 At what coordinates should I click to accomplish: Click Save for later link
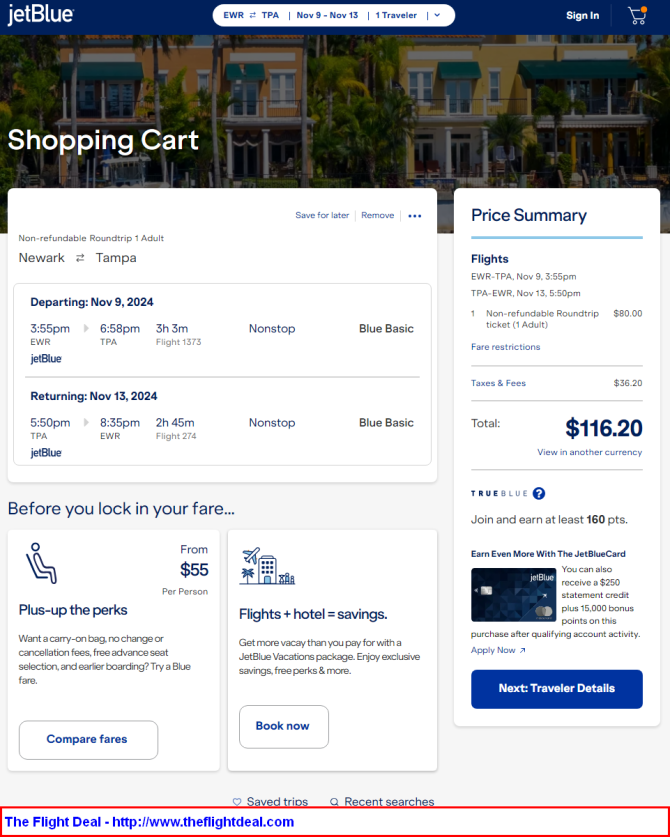(322, 215)
